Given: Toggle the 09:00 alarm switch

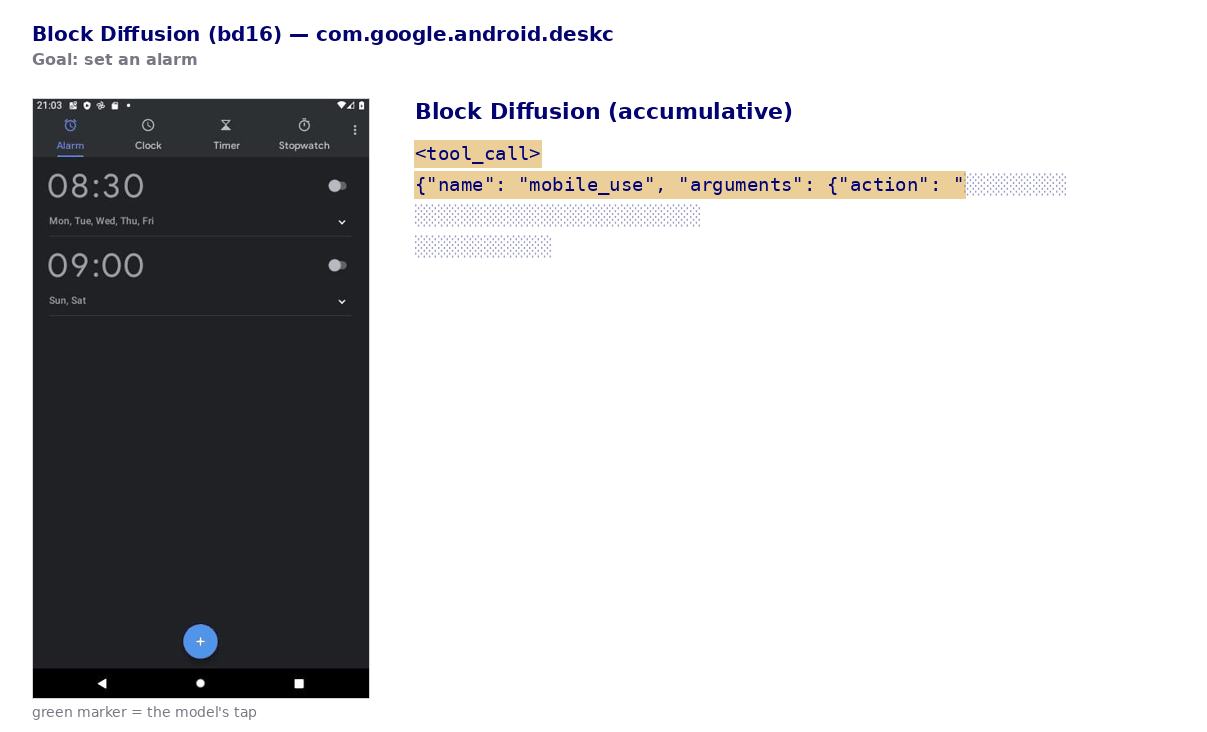Looking at the screenshot, I should 338,265.
